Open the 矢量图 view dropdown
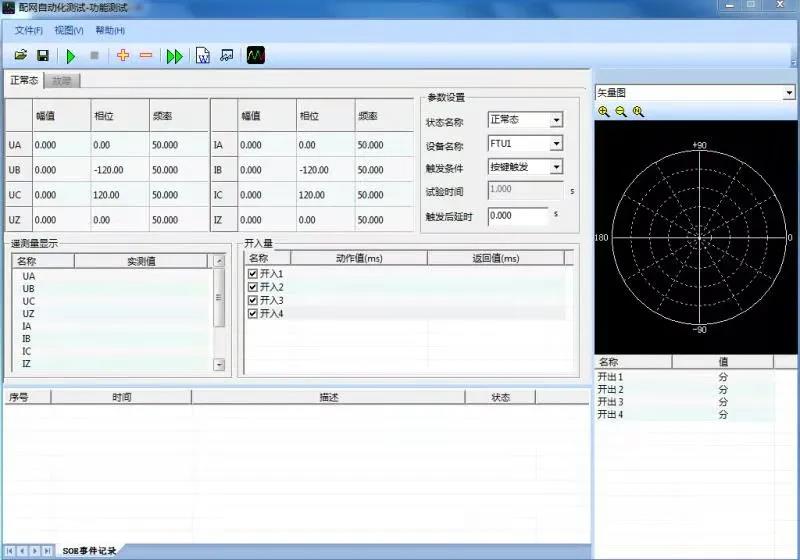This screenshot has width=800, height=560. click(789, 93)
